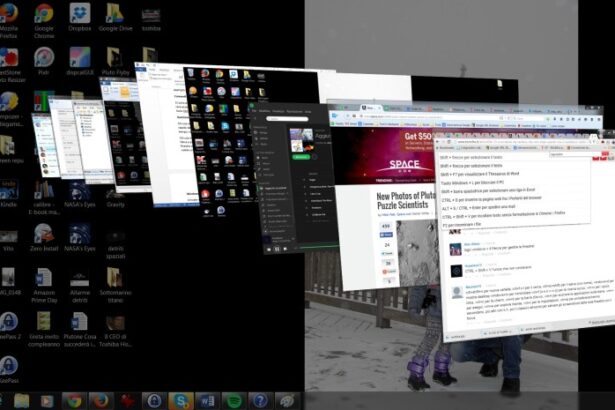Open the Amazon Prime Day desktop file

point(44,277)
